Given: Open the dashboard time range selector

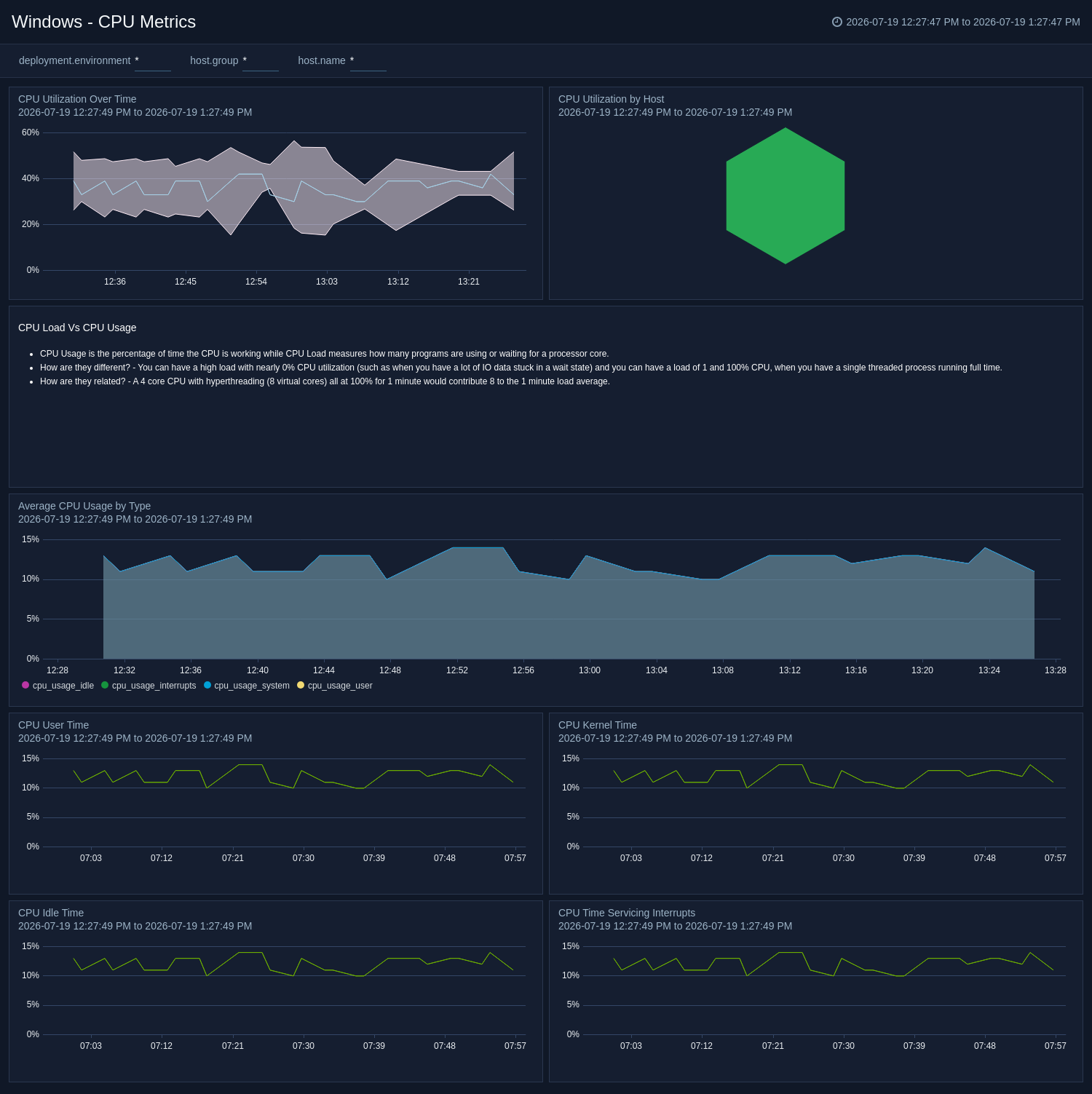Looking at the screenshot, I should coord(956,22).
